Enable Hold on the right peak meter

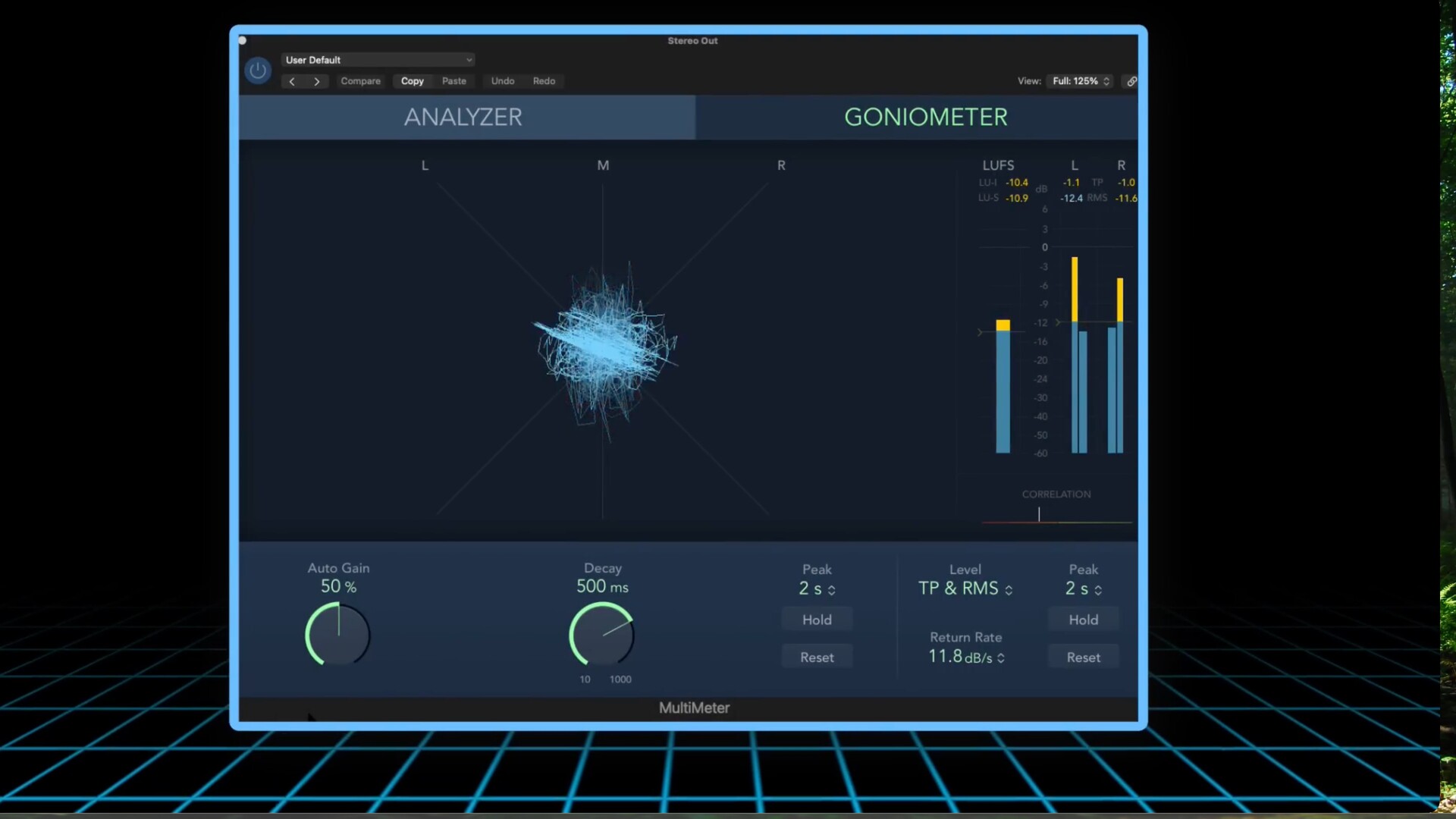click(1082, 619)
